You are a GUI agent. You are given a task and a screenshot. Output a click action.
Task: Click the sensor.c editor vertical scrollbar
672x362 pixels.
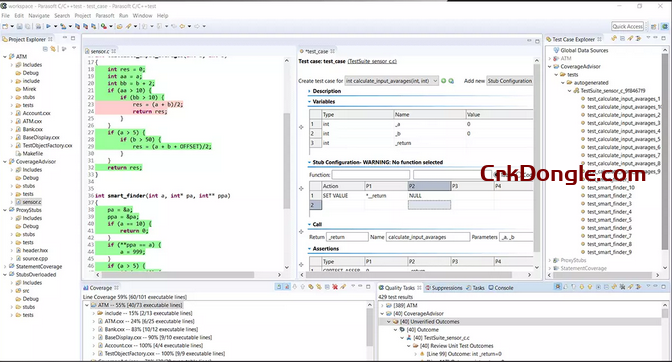[x=287, y=161]
